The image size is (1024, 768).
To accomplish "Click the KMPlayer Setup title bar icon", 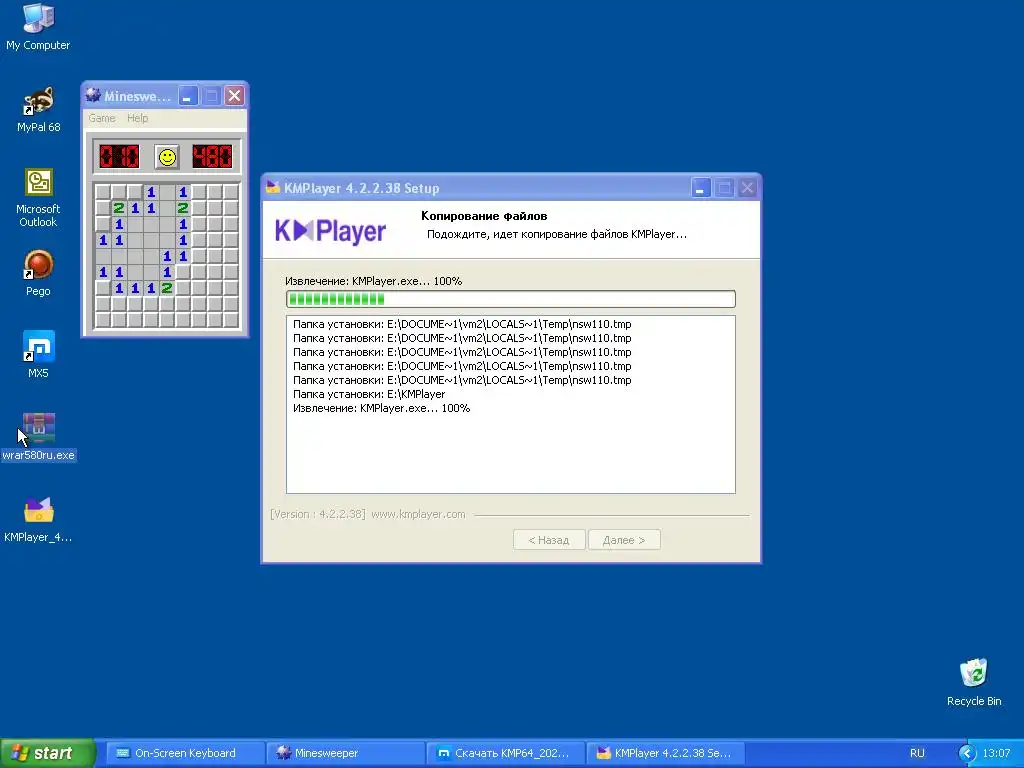I will click(272, 187).
